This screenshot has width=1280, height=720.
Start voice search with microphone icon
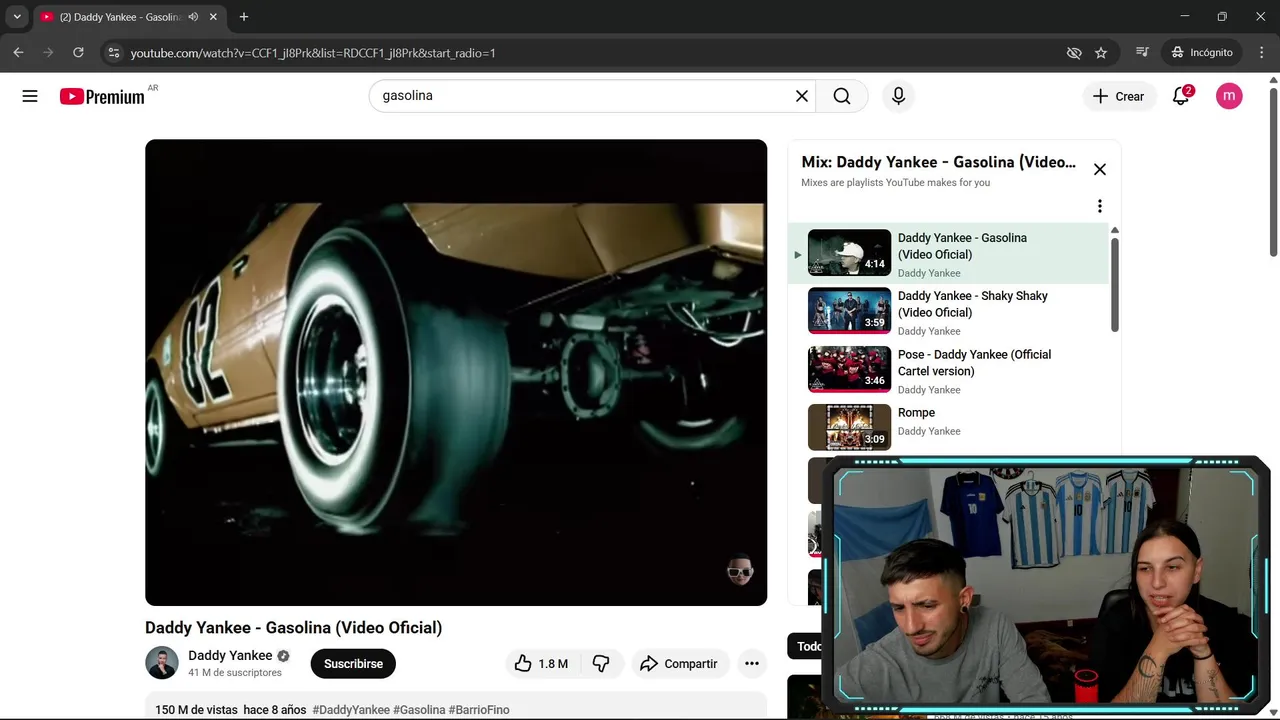tap(898, 96)
